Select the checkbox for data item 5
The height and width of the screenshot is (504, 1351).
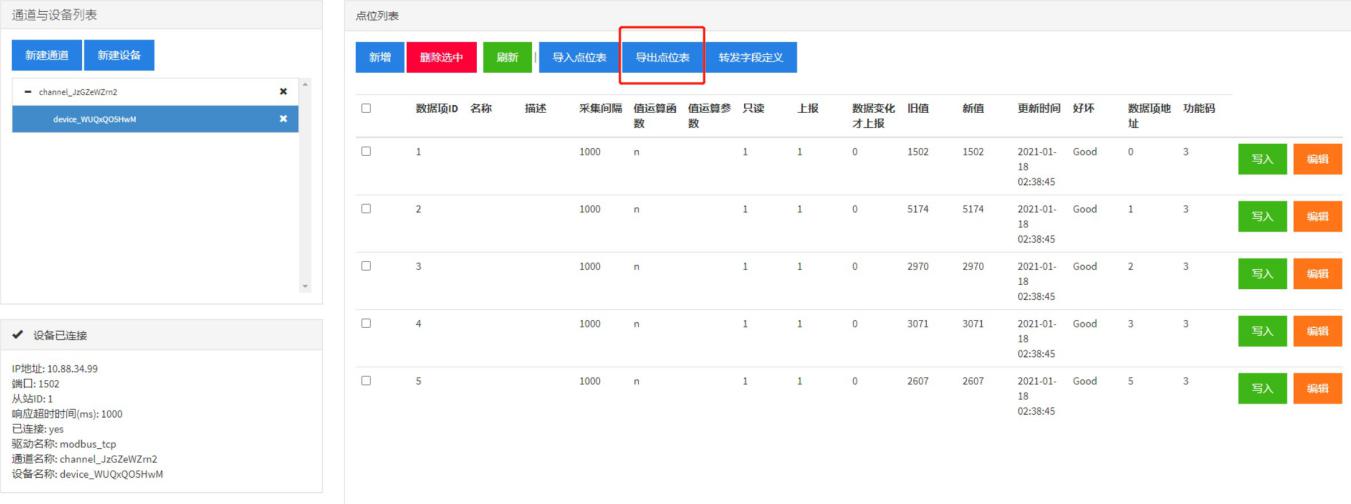coord(366,381)
